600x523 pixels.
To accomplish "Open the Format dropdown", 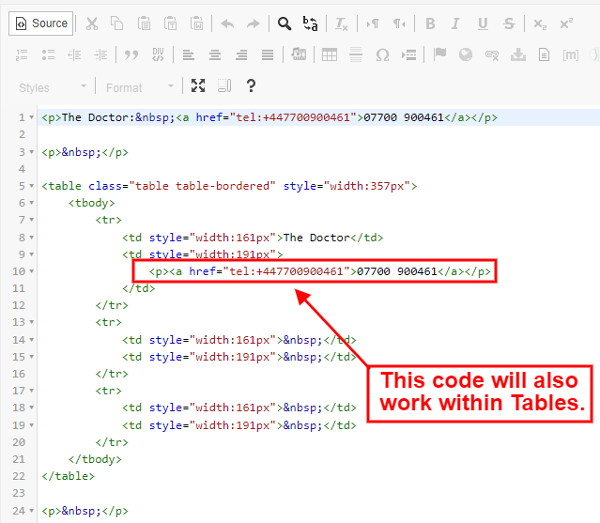I will pos(140,87).
